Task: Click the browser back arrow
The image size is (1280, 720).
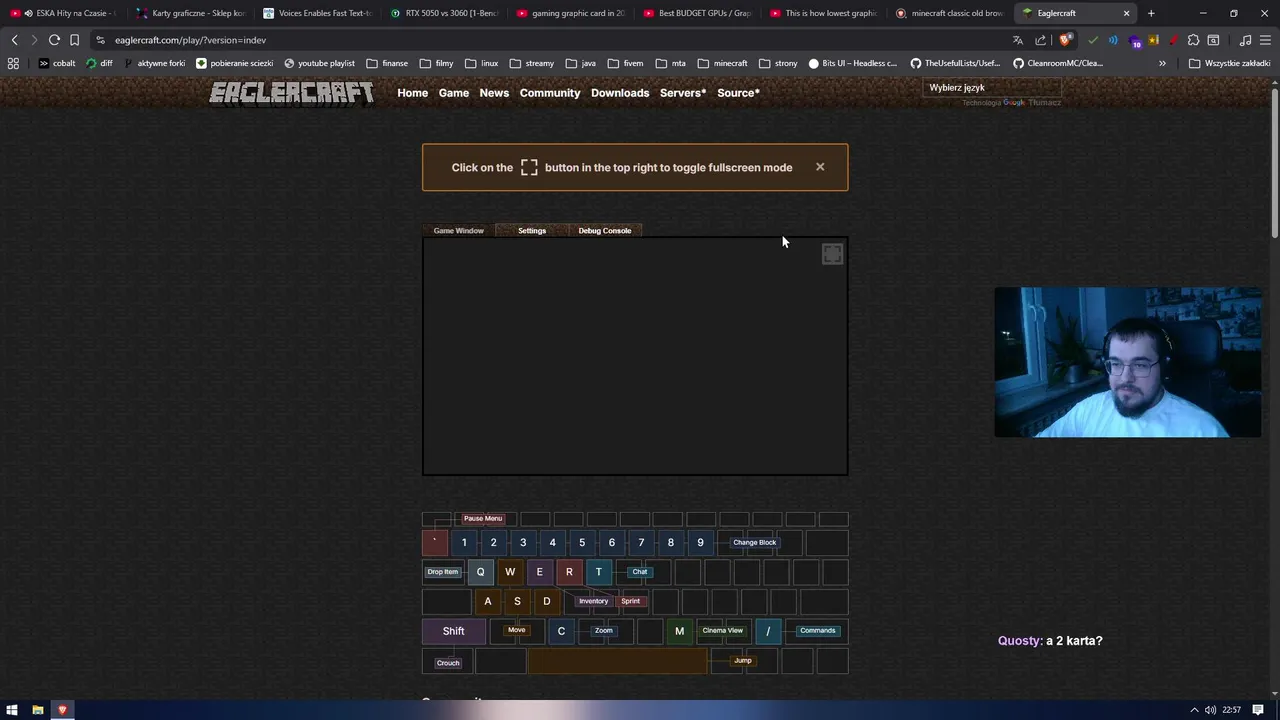Action: (14, 40)
